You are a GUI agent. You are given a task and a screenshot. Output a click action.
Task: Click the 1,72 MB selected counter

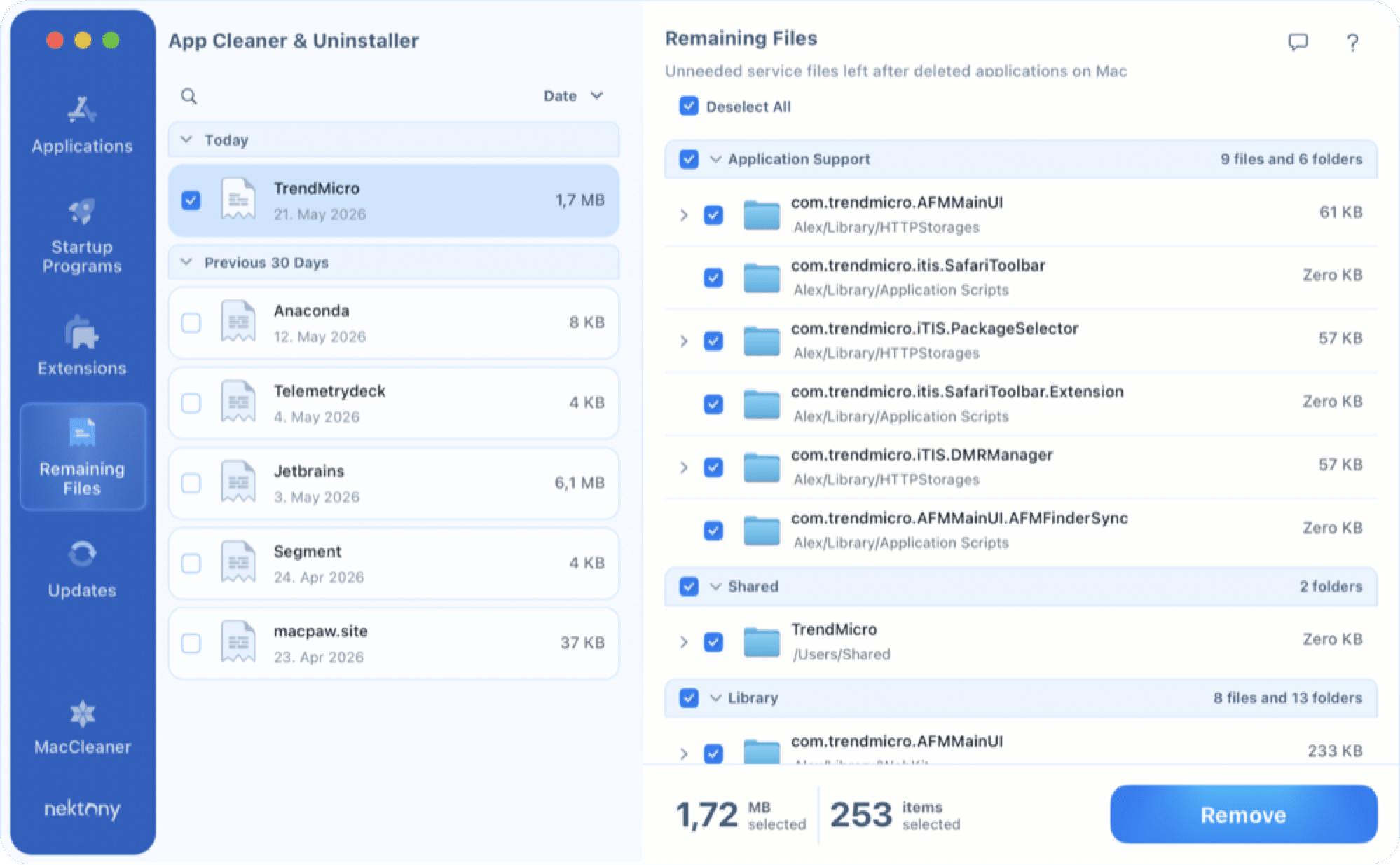[x=741, y=815]
